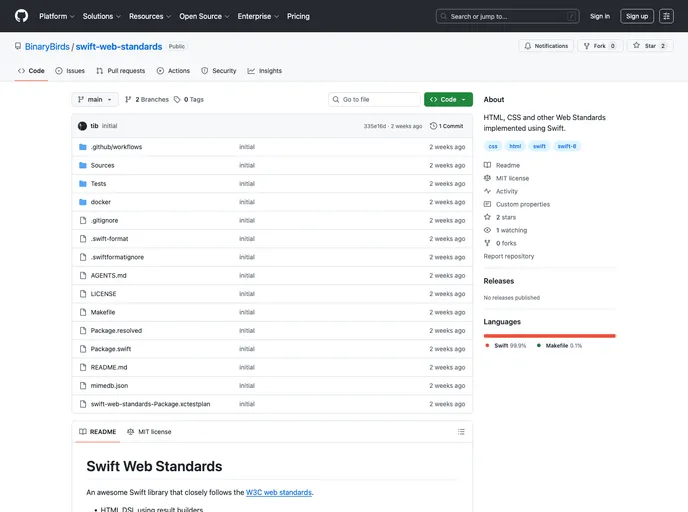The height and width of the screenshot is (512, 688).
Task: Click the tib author avatar
Action: point(82,126)
